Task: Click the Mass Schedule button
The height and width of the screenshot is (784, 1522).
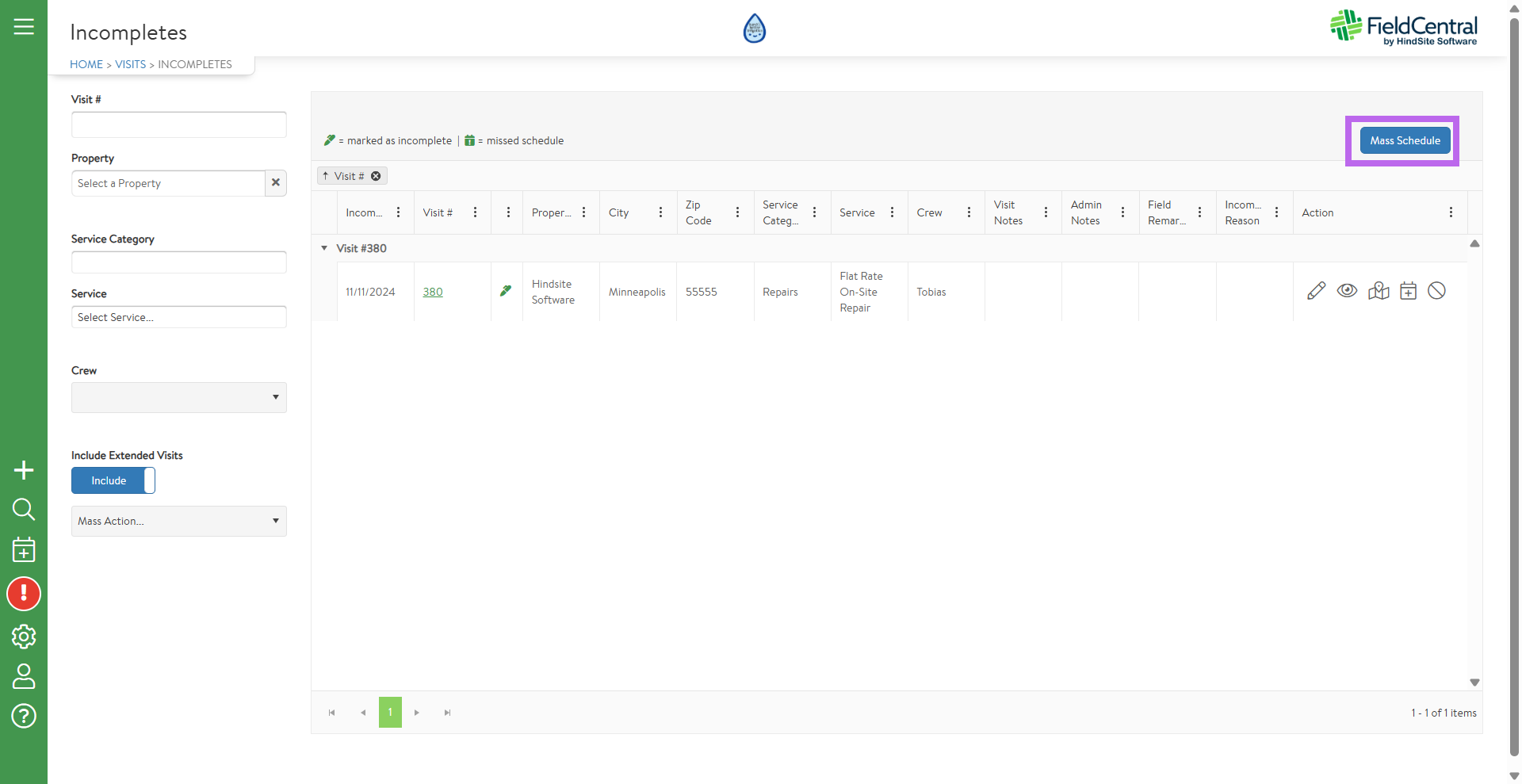Action: click(x=1405, y=140)
